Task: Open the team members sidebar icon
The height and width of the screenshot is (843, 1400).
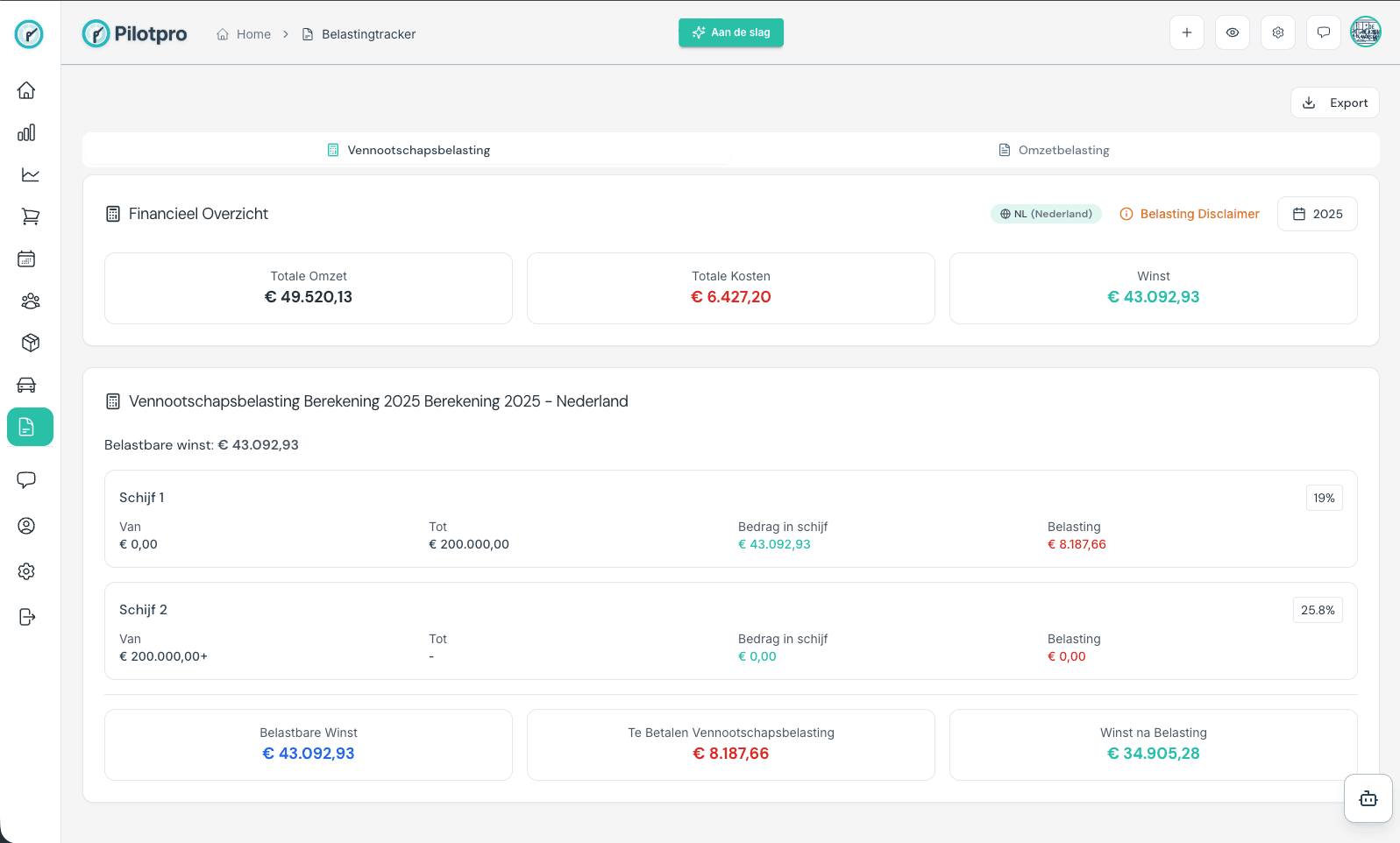Action: pyautogui.click(x=30, y=301)
